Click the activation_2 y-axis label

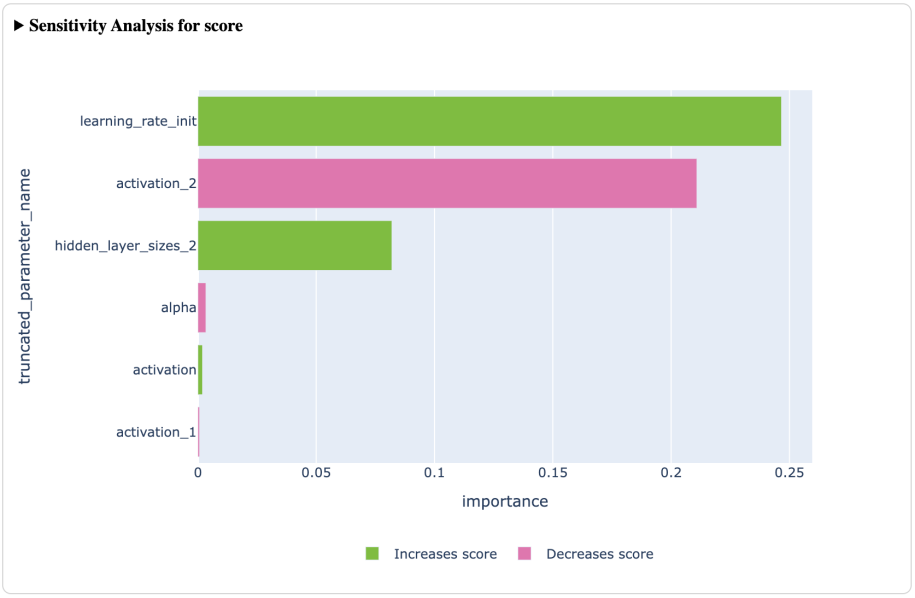156,183
